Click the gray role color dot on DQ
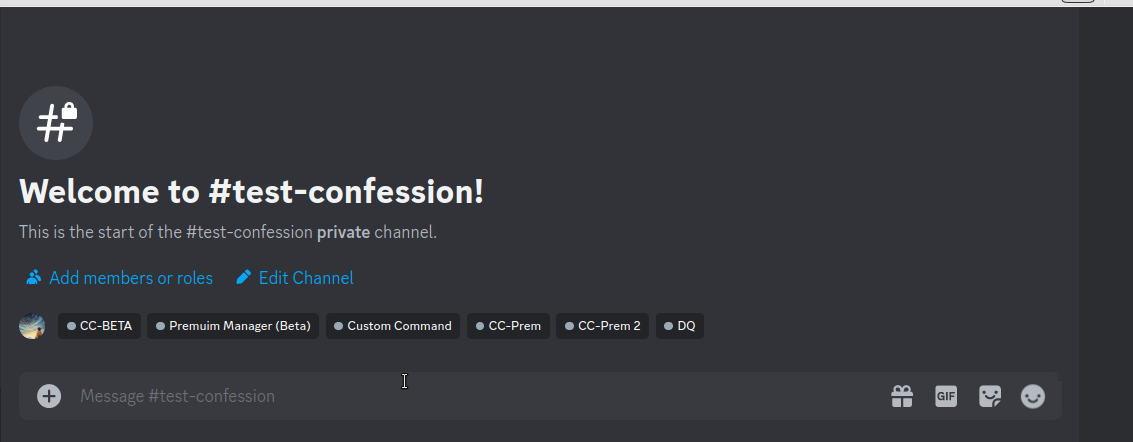 coord(668,326)
